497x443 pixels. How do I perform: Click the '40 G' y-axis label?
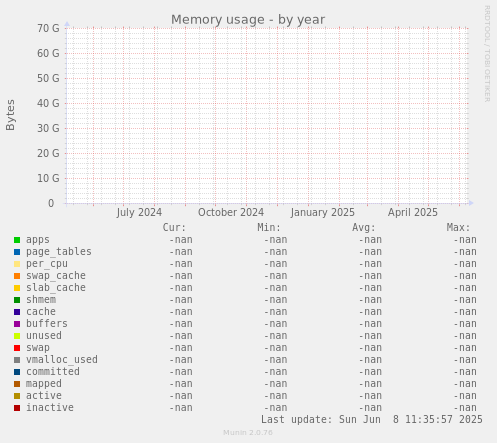[48, 103]
